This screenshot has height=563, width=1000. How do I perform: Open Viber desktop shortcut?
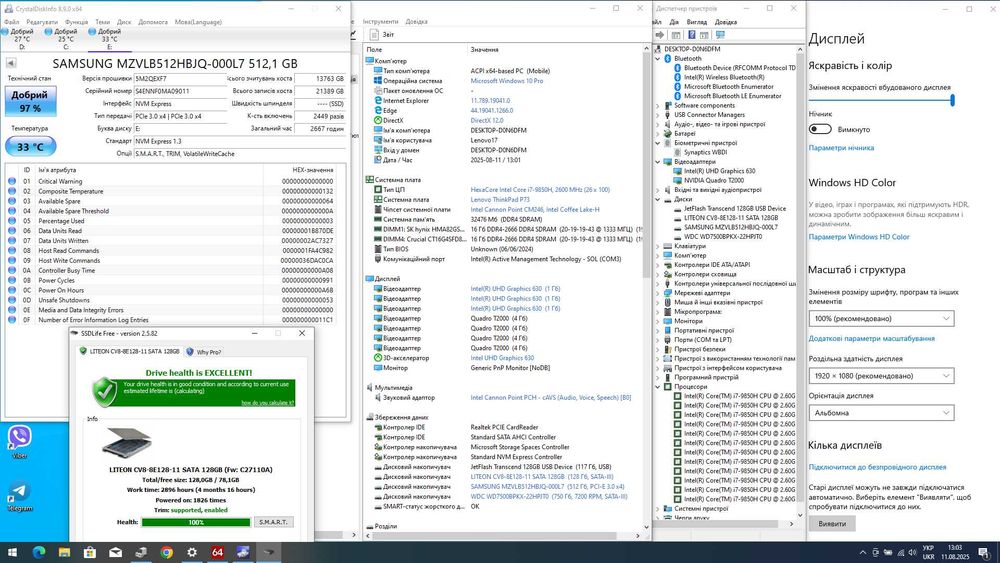point(20,441)
